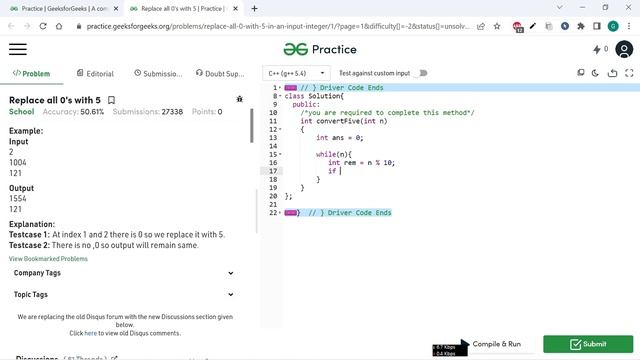Click the GeeksforGeeks Practice logo
This screenshot has height=360, width=640.
pos(320,49)
